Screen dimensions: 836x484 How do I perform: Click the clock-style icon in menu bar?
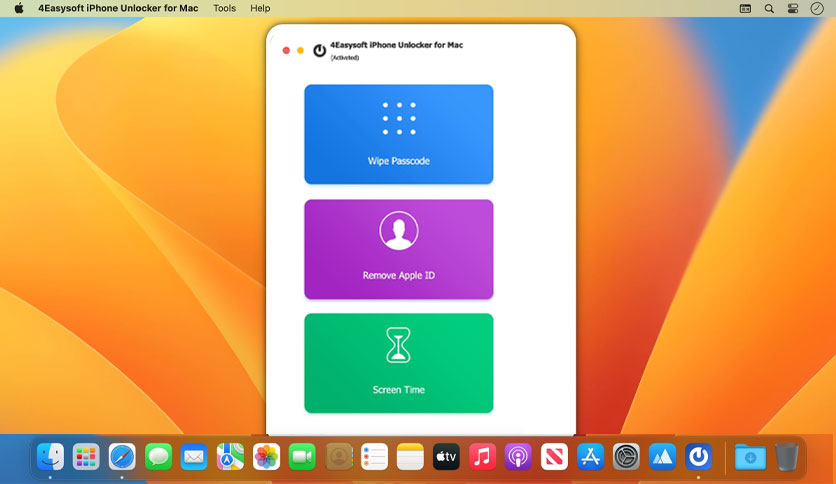point(817,9)
